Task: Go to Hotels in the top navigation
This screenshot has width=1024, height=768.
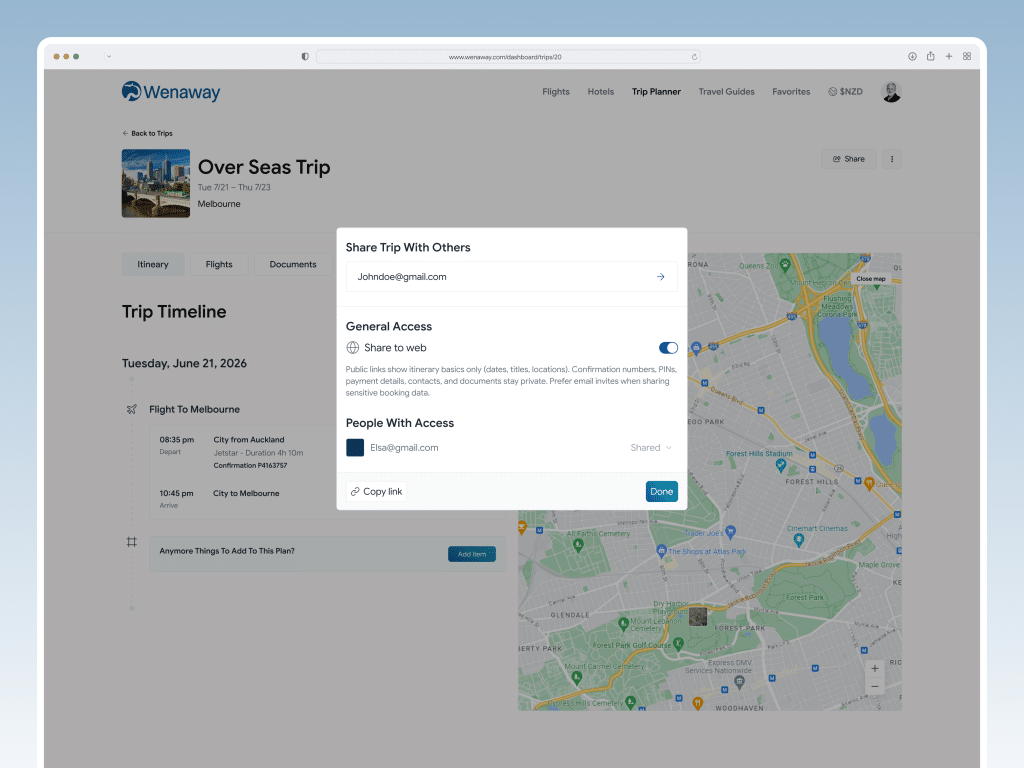Action: (x=601, y=92)
